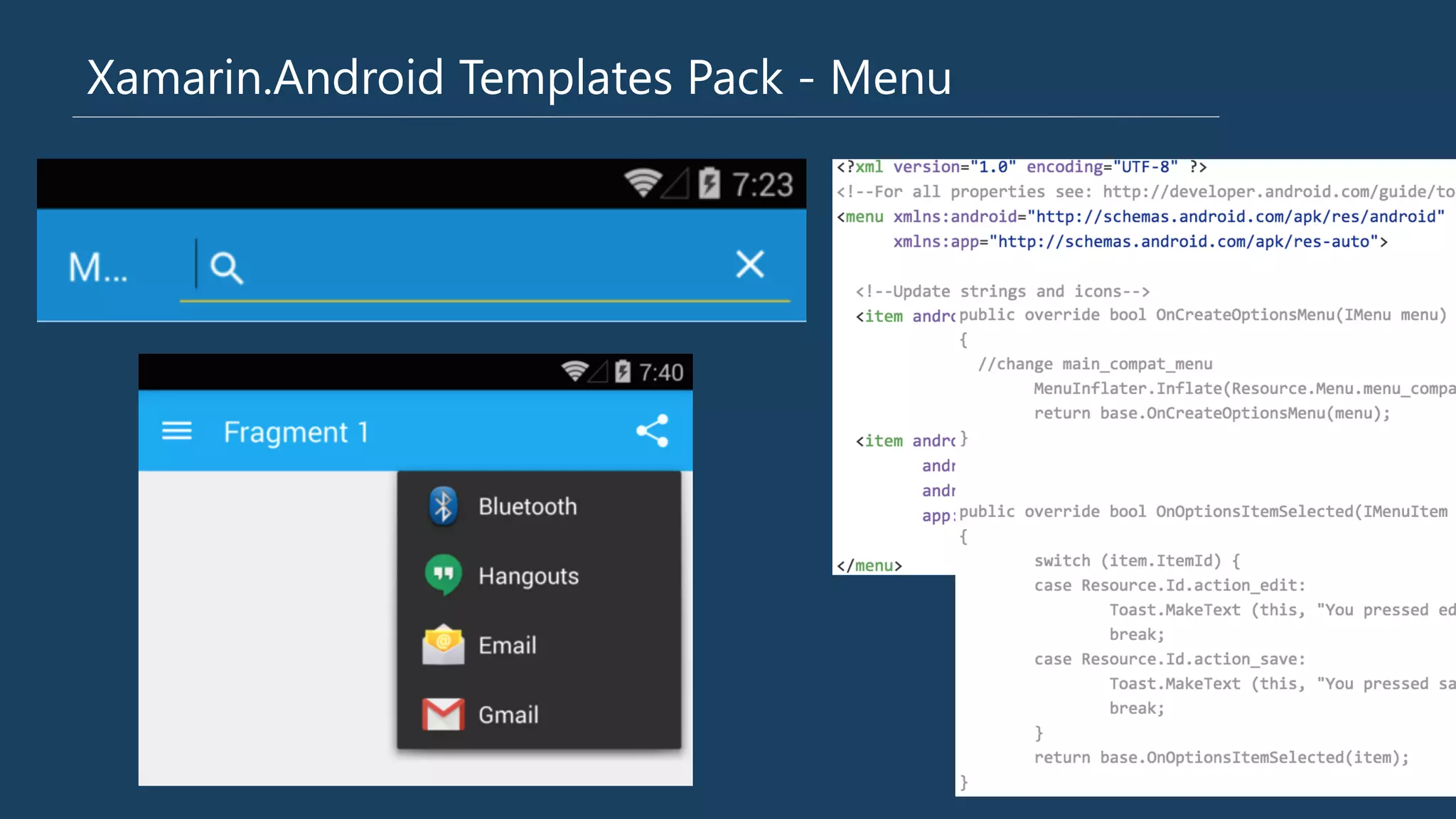Select the 'Fragment 1' toolbar title
This screenshot has width=1456, height=819.
click(296, 432)
